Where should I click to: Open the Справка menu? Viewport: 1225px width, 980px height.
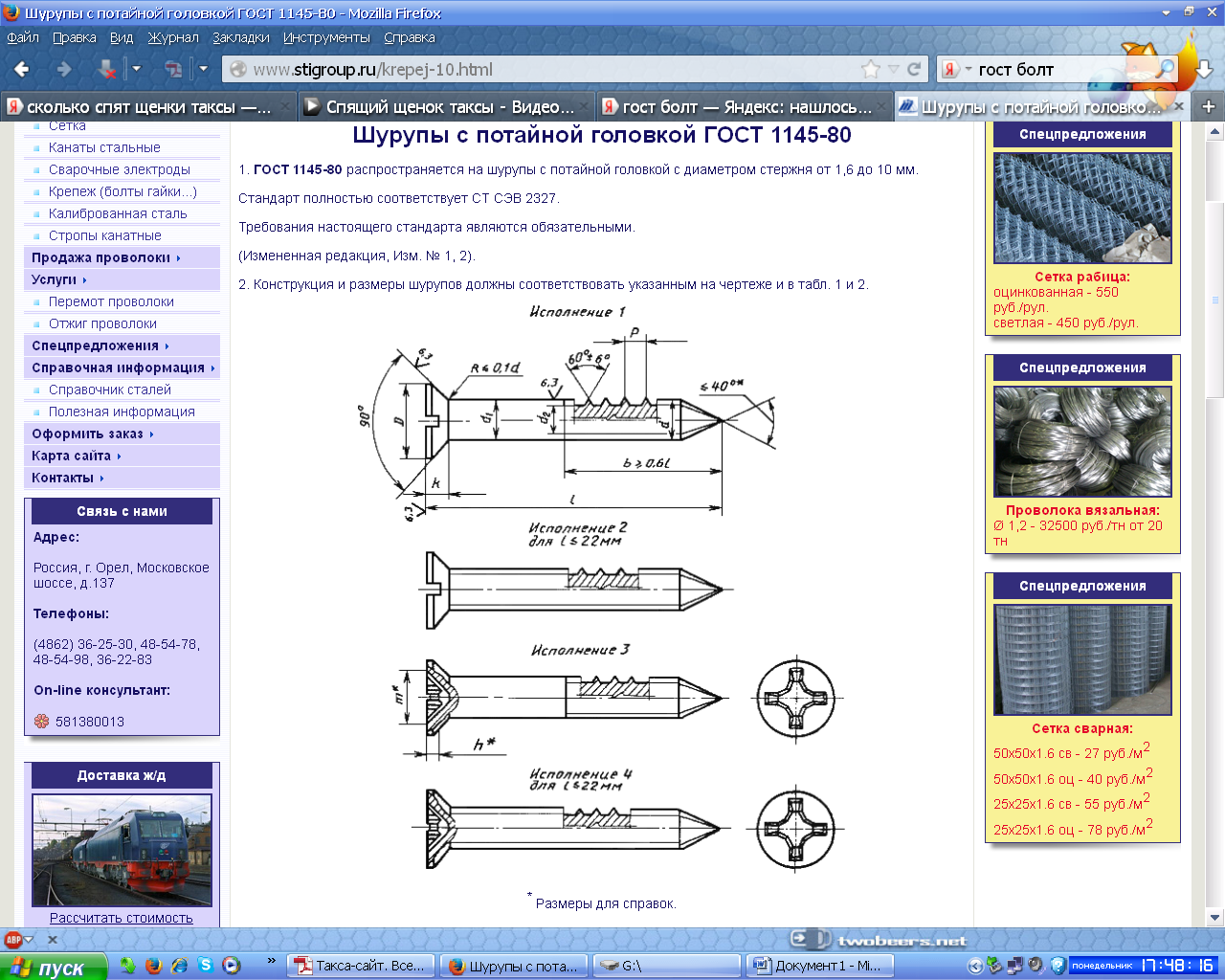click(x=410, y=37)
